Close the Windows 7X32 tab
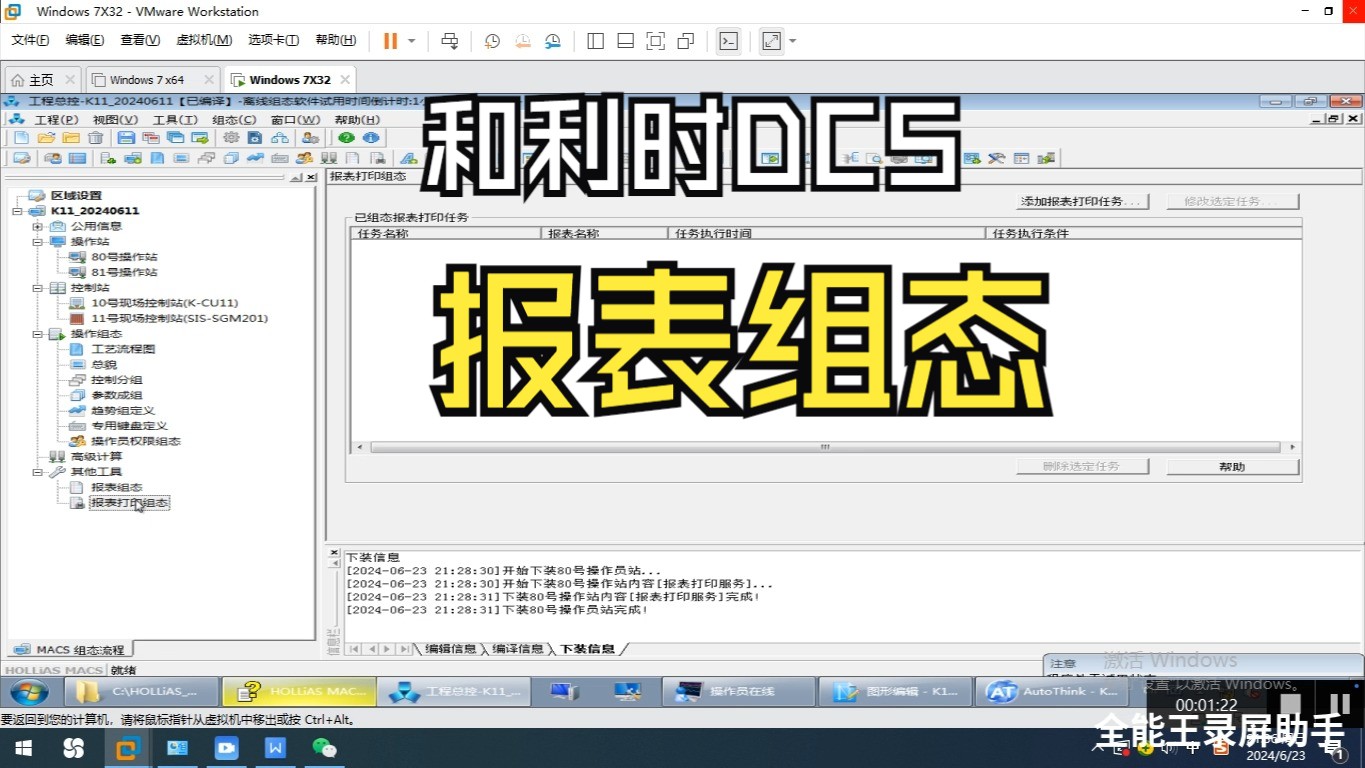This screenshot has height=768, width=1365. pos(344,80)
